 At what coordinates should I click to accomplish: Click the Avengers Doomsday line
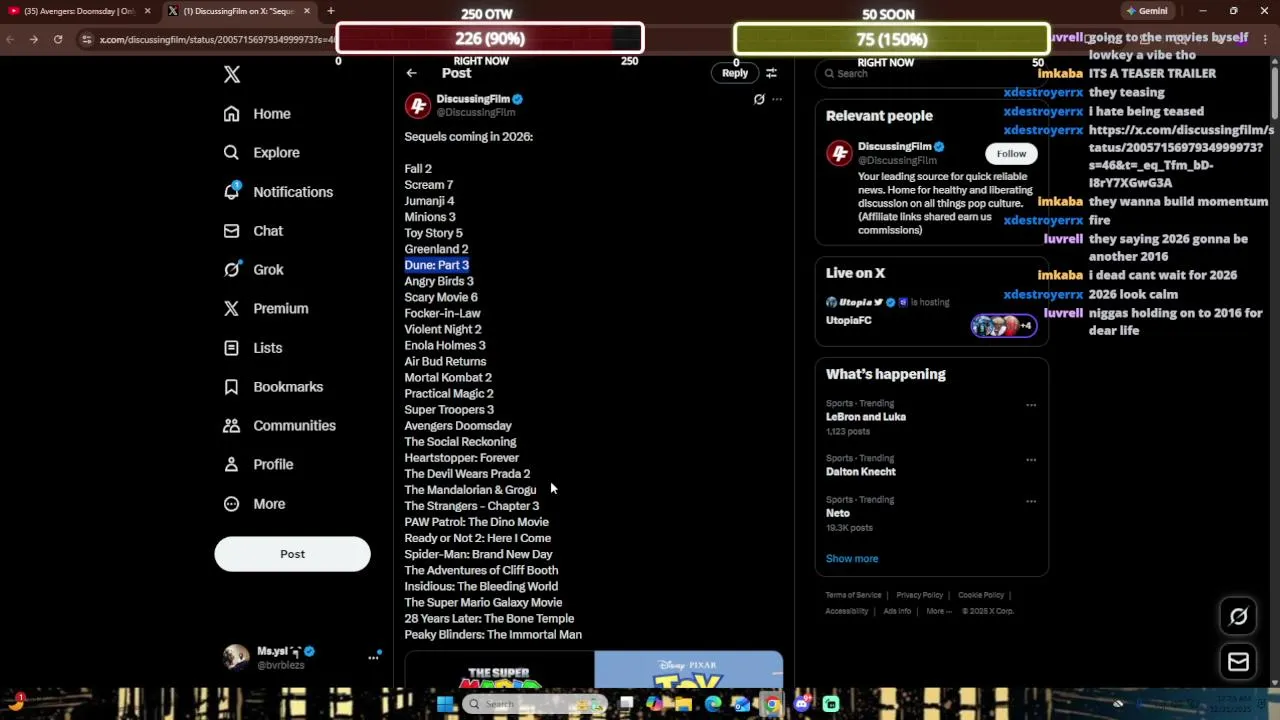click(x=458, y=426)
